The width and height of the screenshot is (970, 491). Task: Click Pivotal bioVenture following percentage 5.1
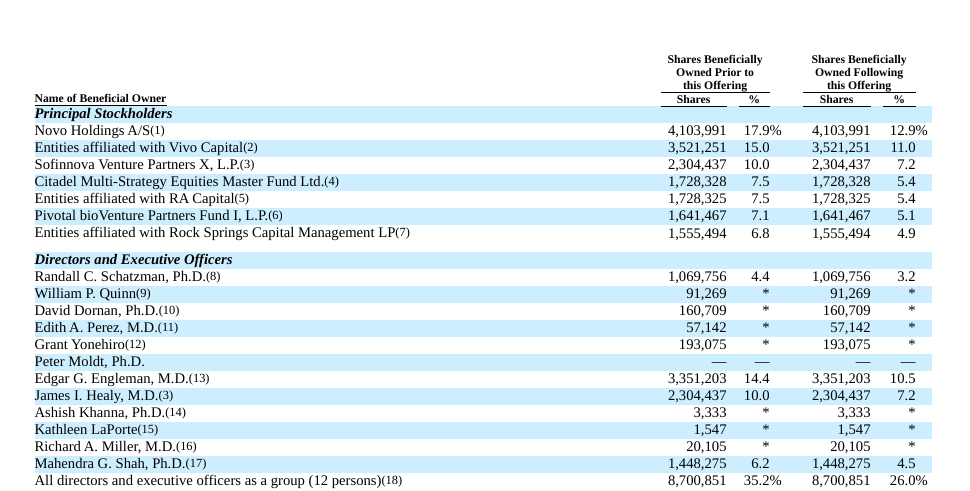(x=906, y=216)
